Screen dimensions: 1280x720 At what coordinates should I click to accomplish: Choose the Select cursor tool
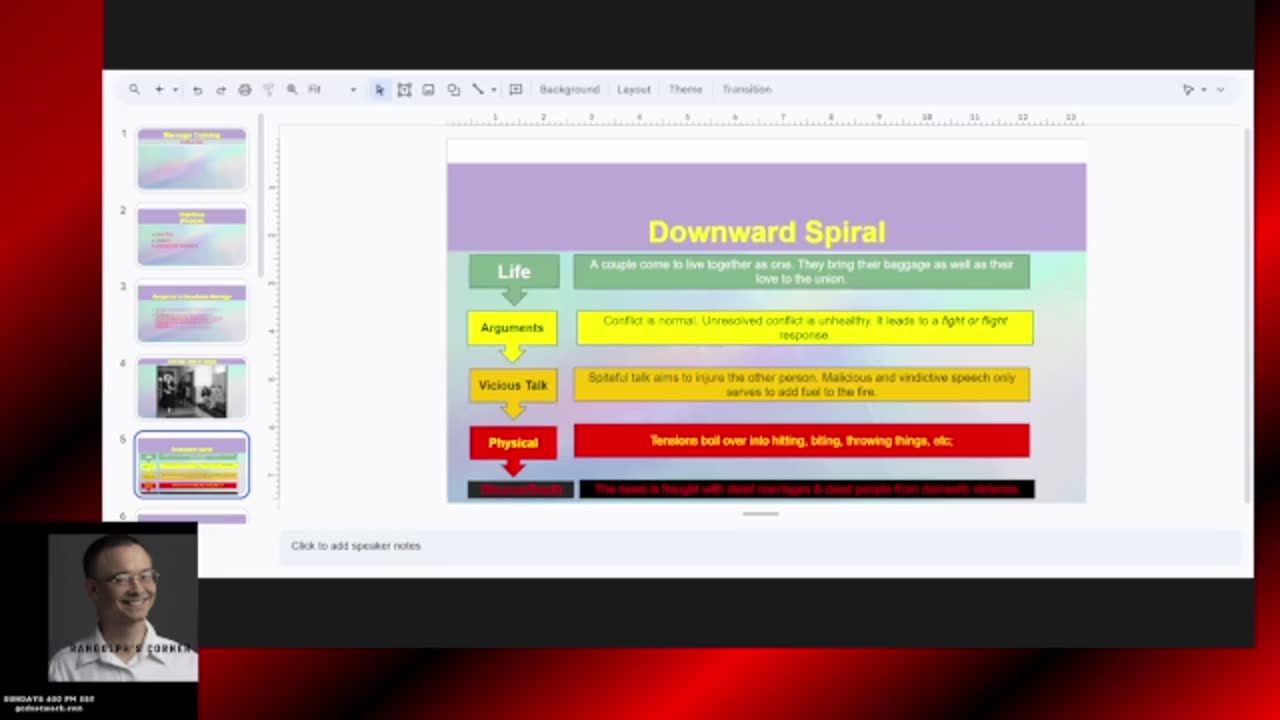[x=380, y=89]
